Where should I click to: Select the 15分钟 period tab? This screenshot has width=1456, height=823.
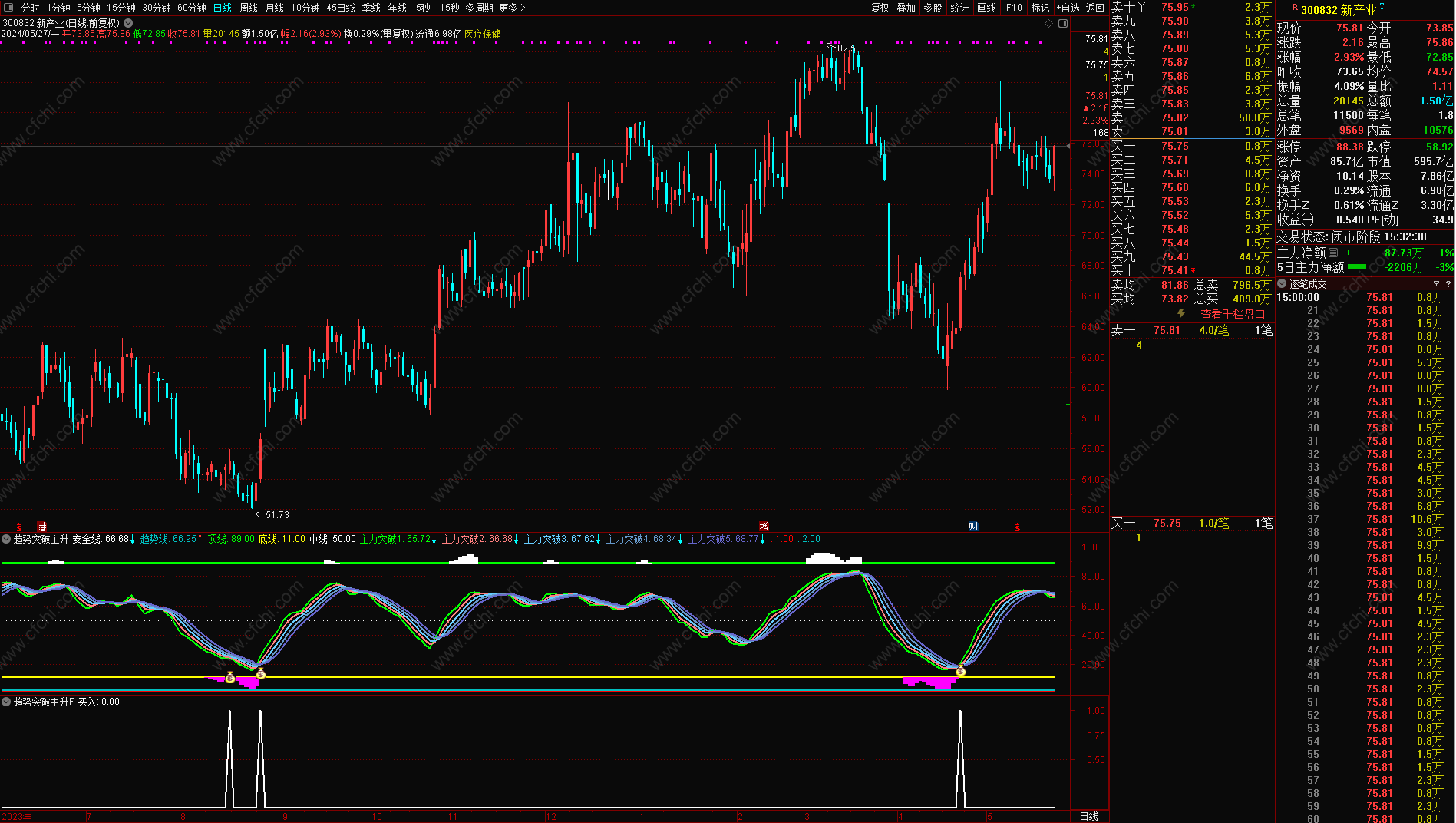121,8
